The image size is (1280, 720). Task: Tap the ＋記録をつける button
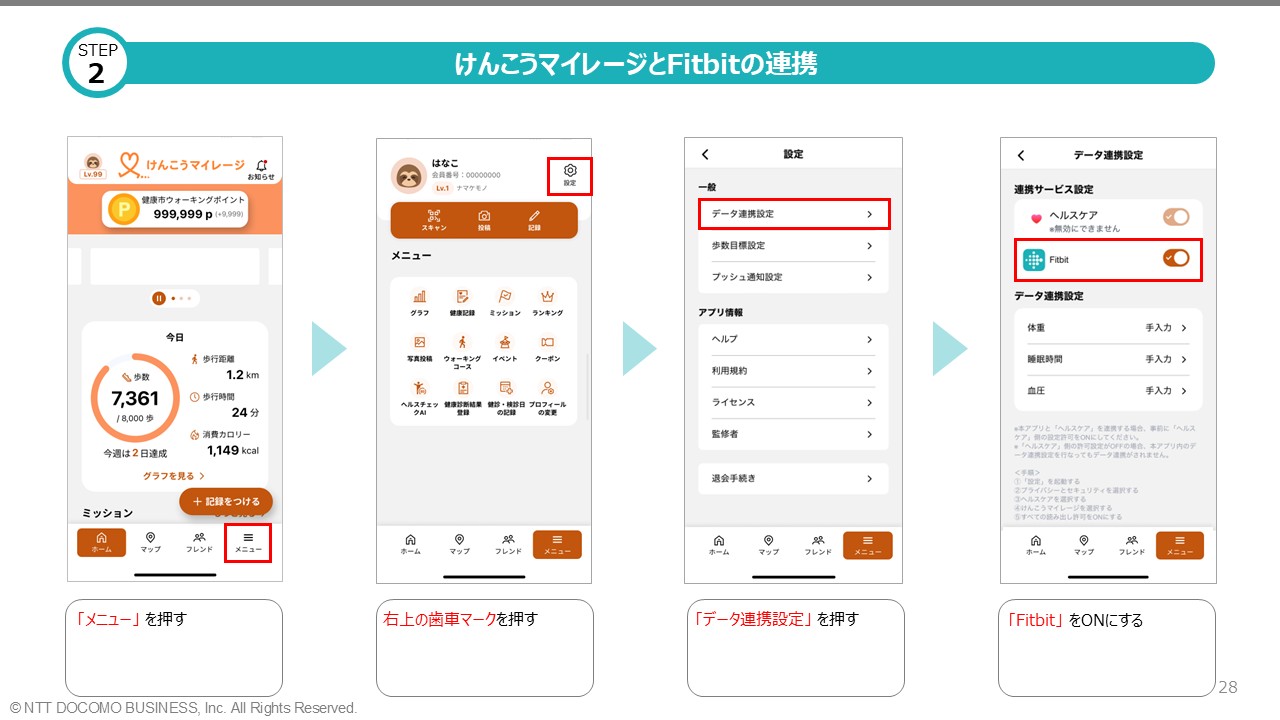(226, 502)
